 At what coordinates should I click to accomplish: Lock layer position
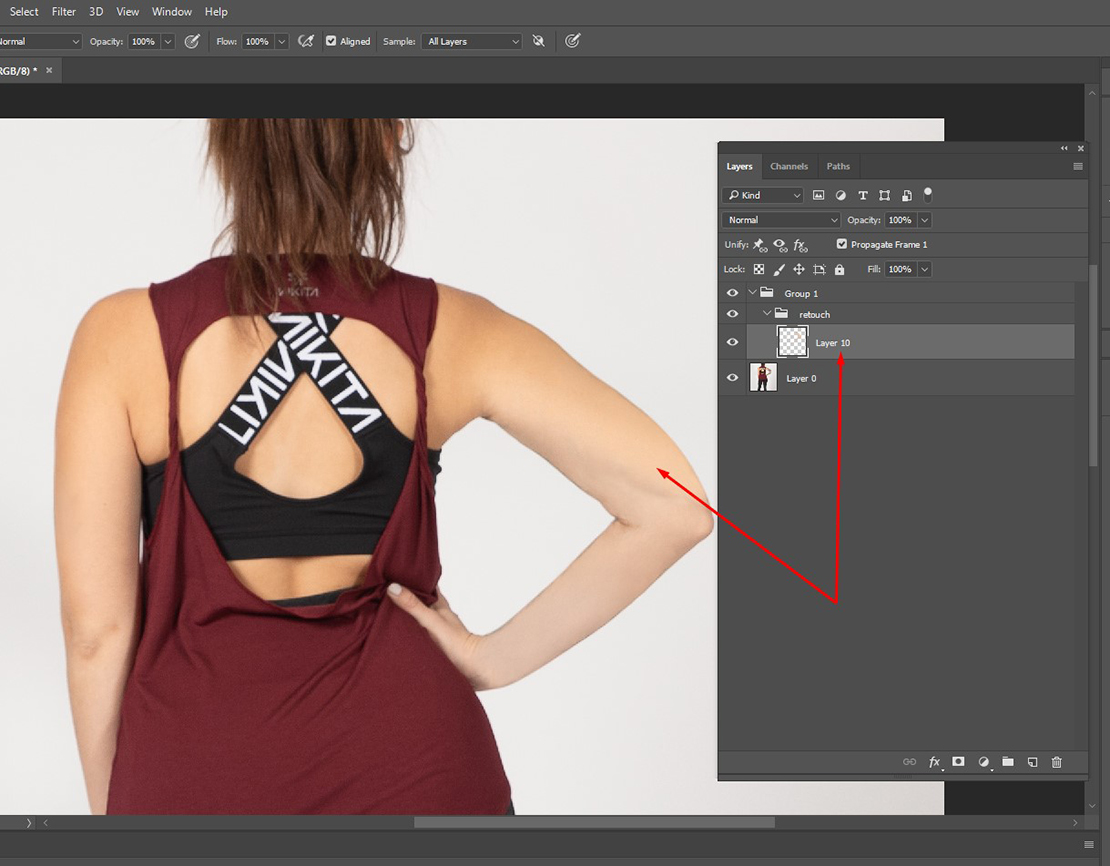click(x=799, y=269)
